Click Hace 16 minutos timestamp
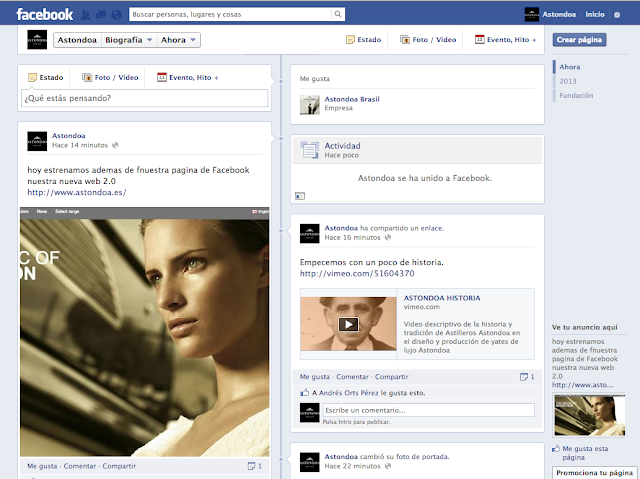 [352, 237]
